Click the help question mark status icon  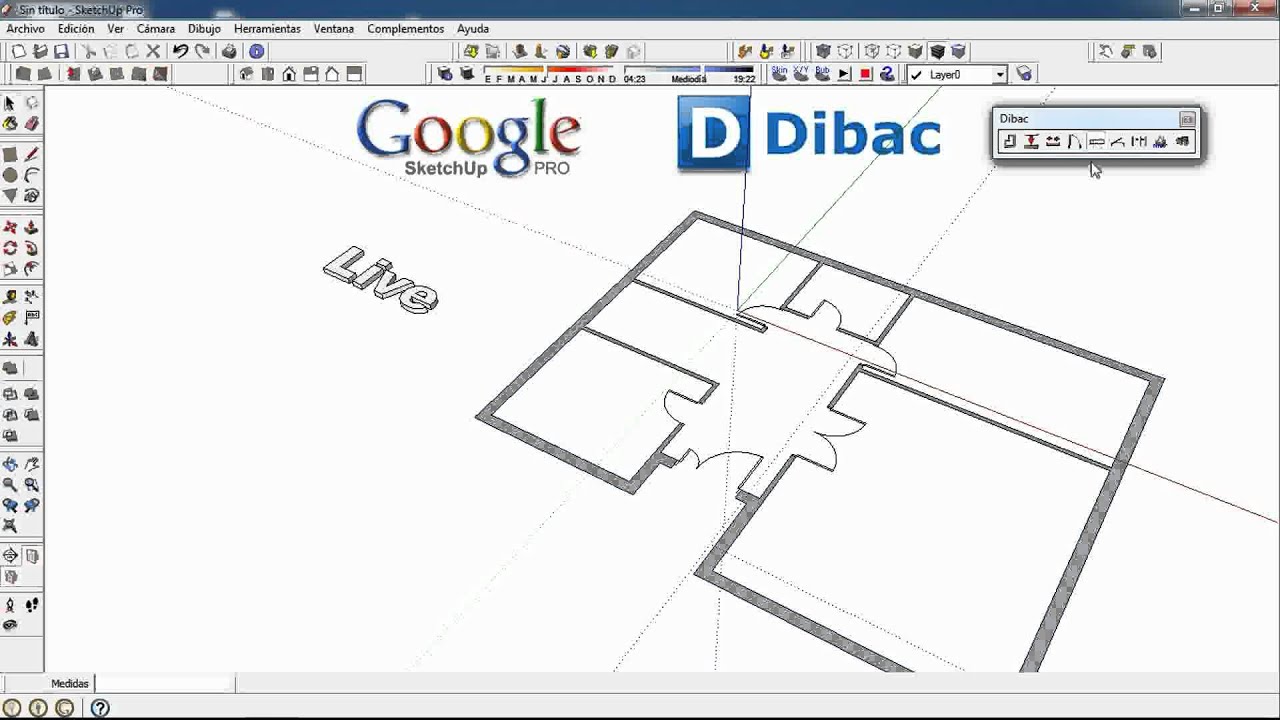100,708
